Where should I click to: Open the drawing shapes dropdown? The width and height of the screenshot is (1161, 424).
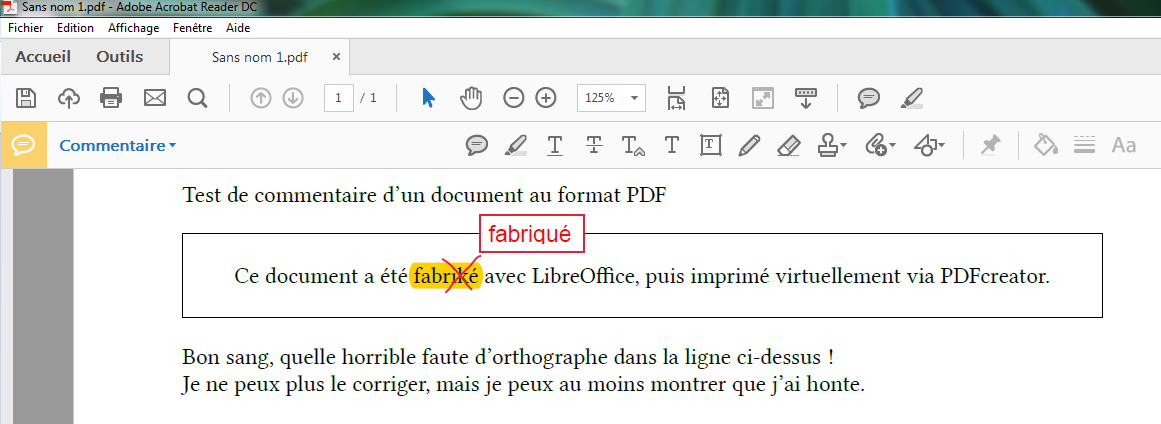pos(929,145)
